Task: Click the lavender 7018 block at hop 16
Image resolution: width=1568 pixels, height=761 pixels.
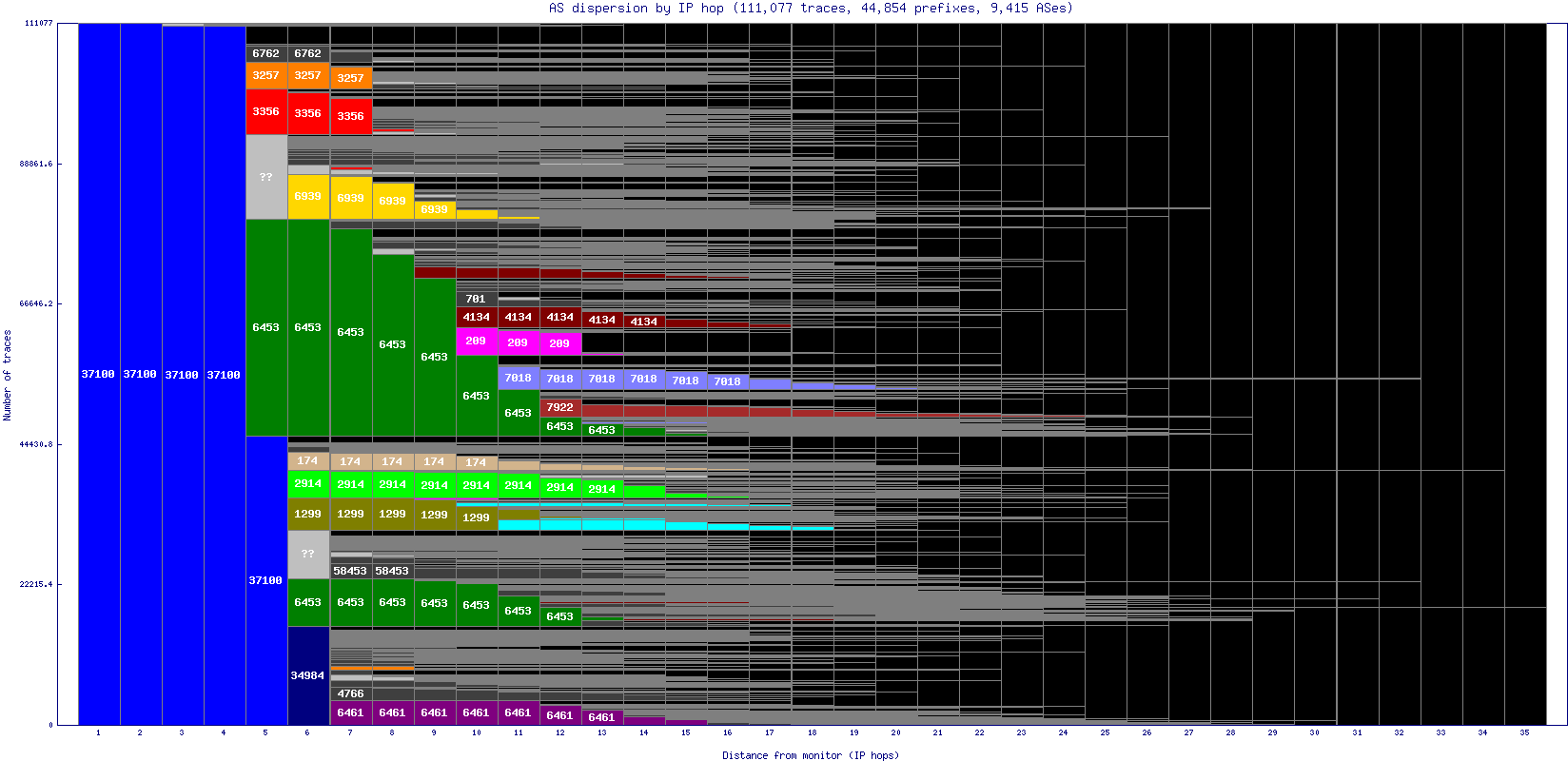Action: point(727,381)
